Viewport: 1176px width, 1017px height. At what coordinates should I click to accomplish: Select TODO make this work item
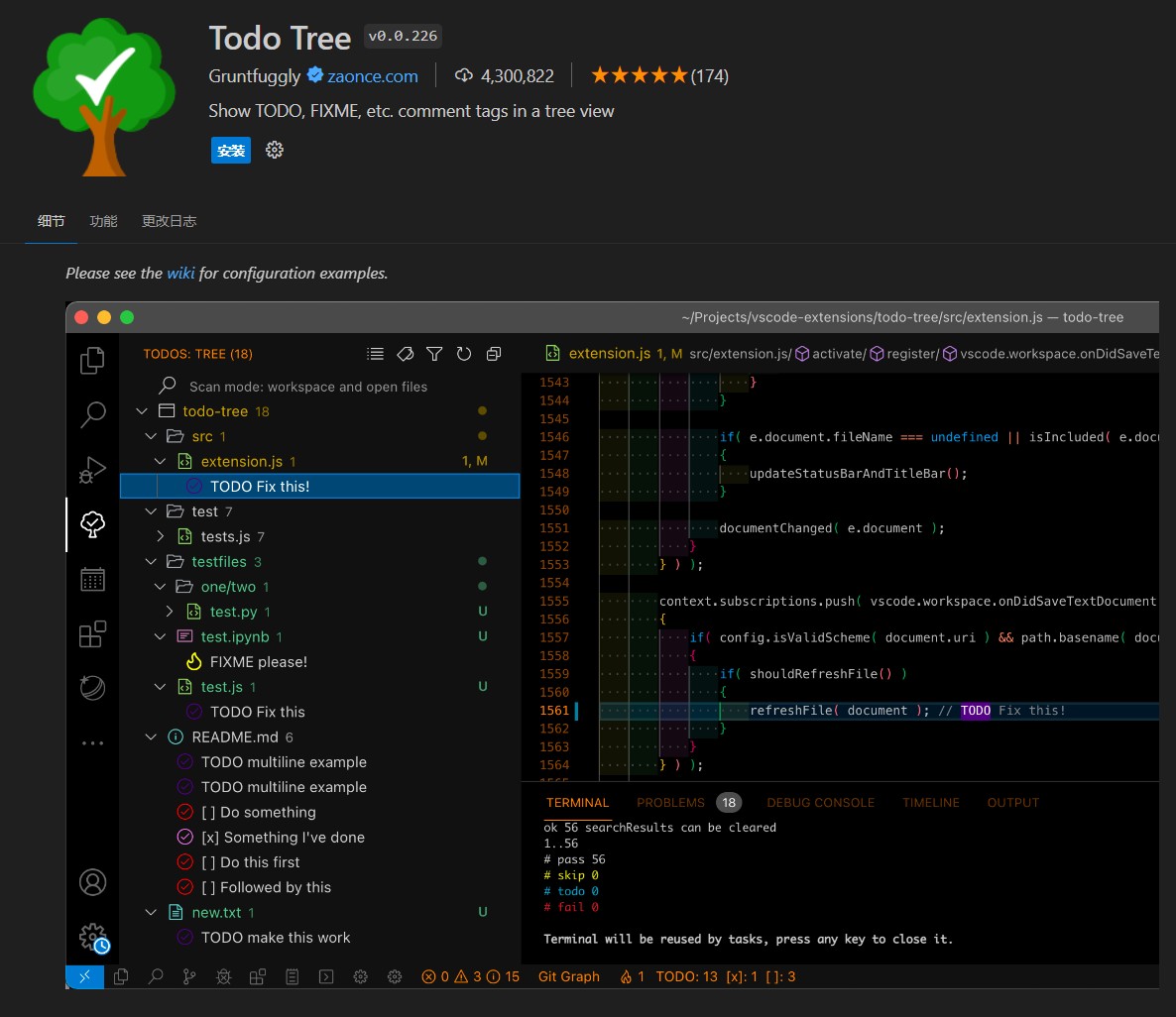click(319, 938)
